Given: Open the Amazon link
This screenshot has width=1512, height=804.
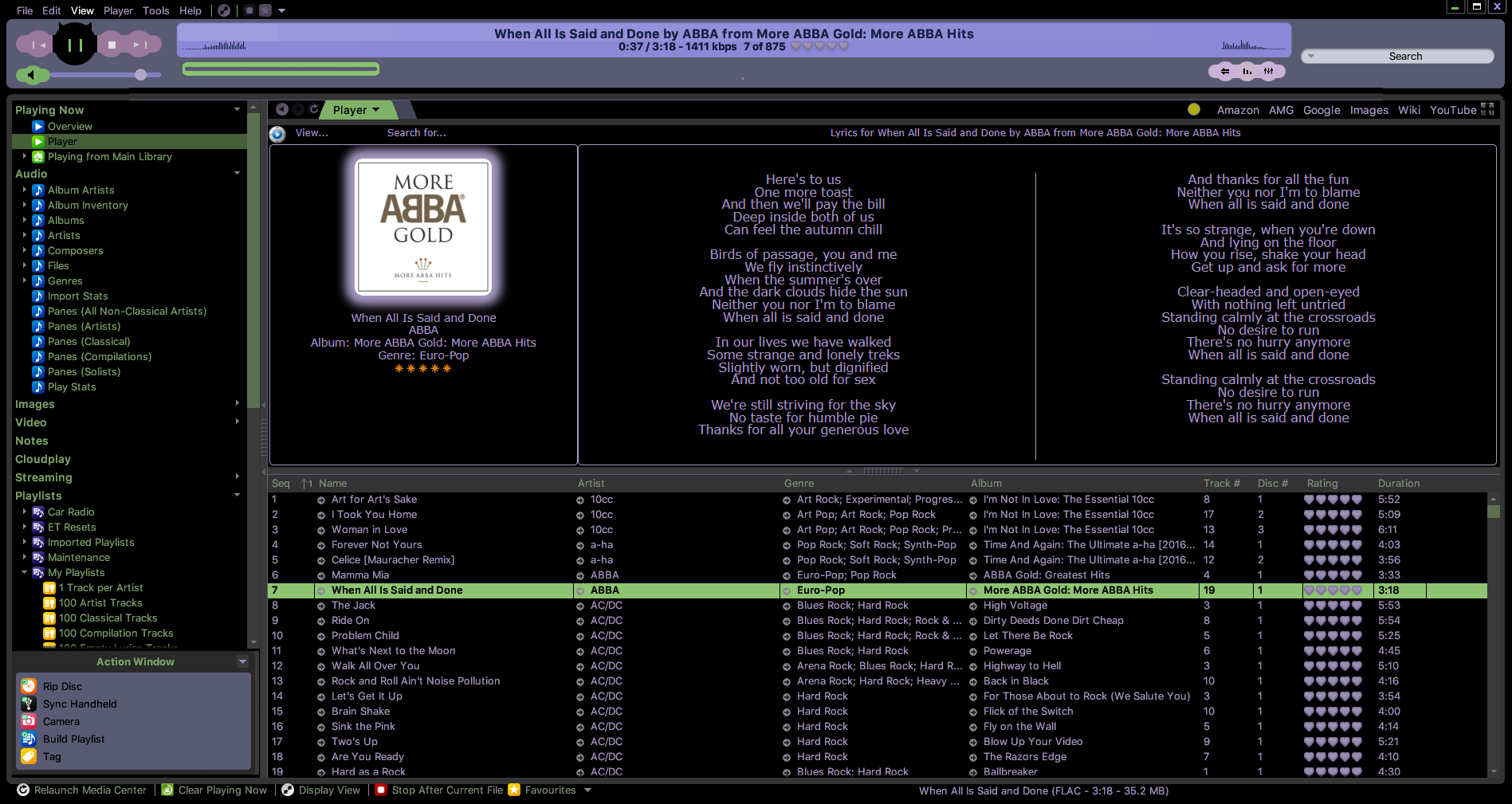Looking at the screenshot, I should pyautogui.click(x=1238, y=110).
